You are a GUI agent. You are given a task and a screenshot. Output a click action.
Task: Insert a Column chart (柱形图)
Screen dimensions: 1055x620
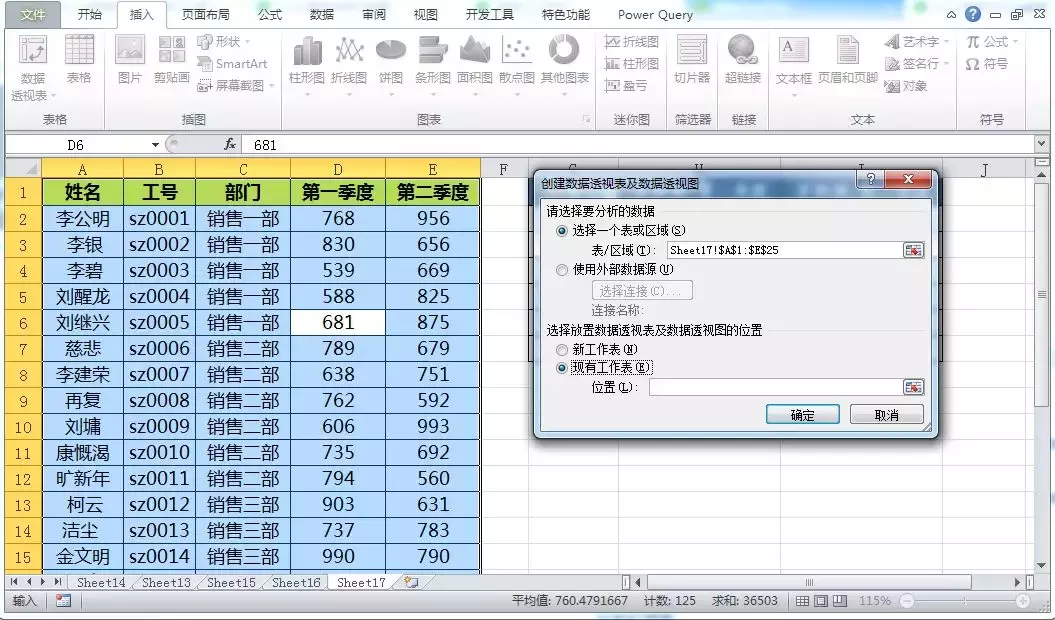[x=307, y=66]
